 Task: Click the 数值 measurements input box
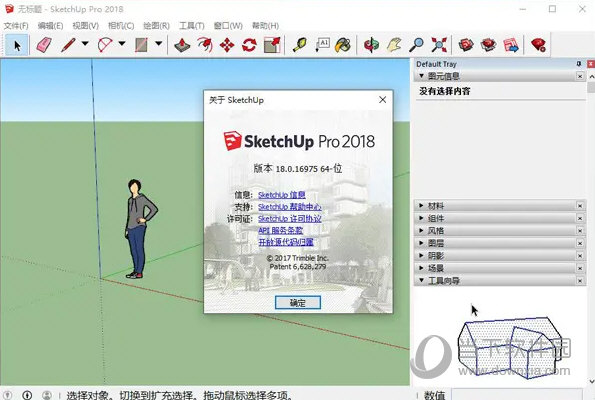pos(517,395)
